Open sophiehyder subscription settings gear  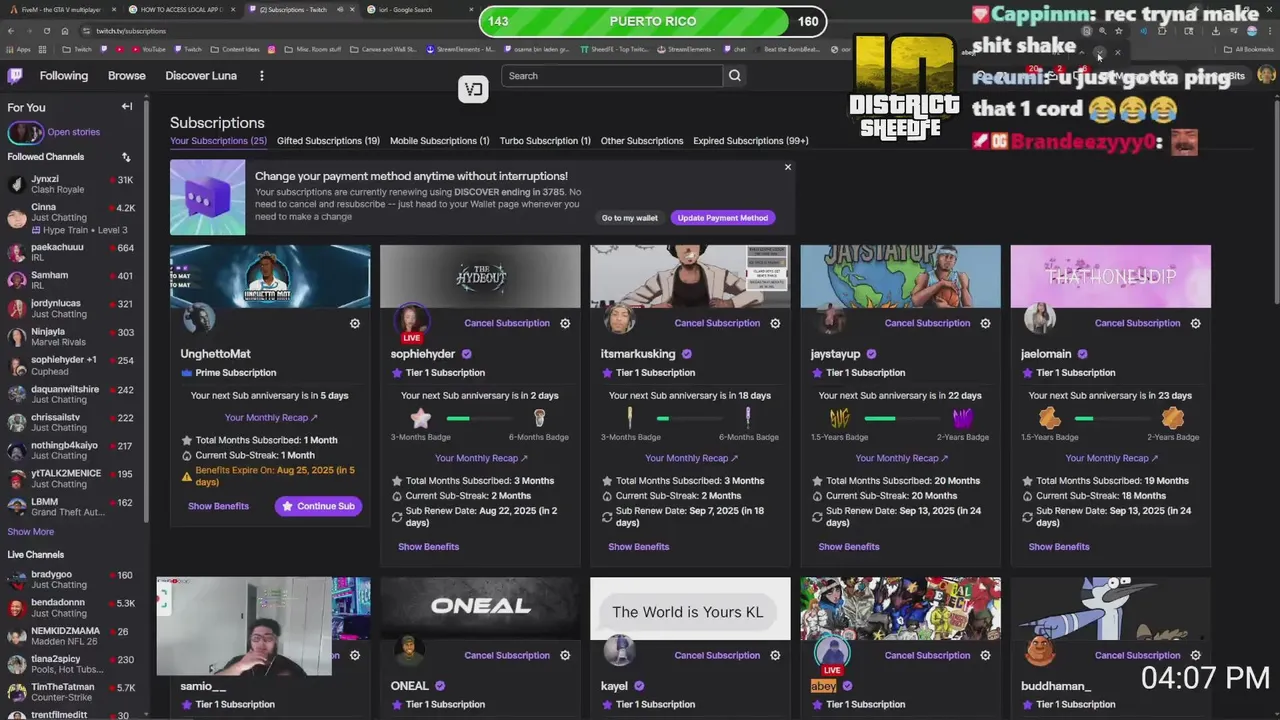565,323
